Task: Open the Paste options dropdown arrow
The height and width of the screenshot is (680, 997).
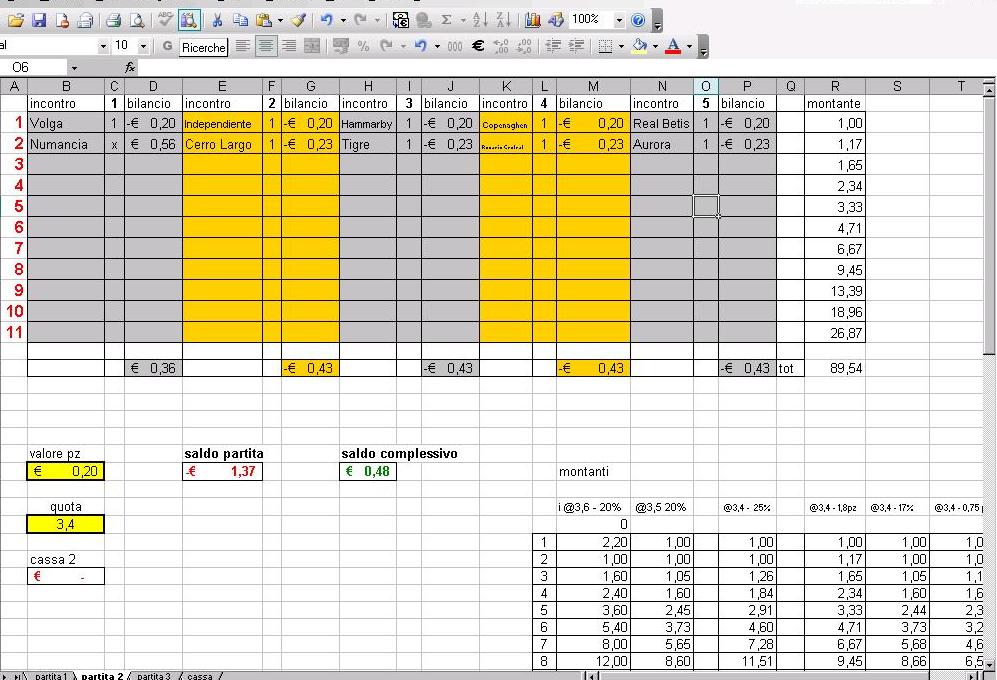Action: (280, 20)
